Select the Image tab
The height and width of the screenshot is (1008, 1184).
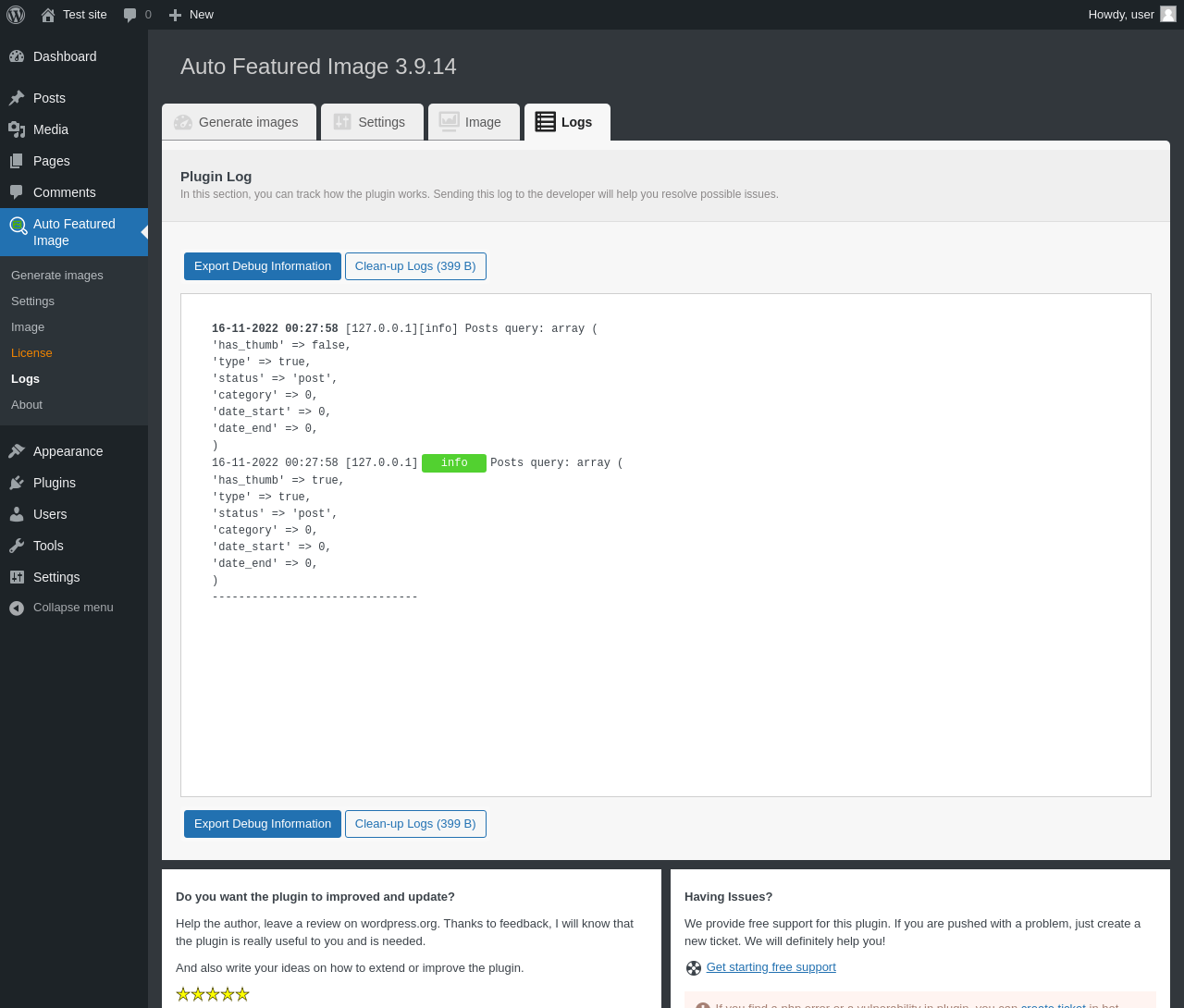474,122
